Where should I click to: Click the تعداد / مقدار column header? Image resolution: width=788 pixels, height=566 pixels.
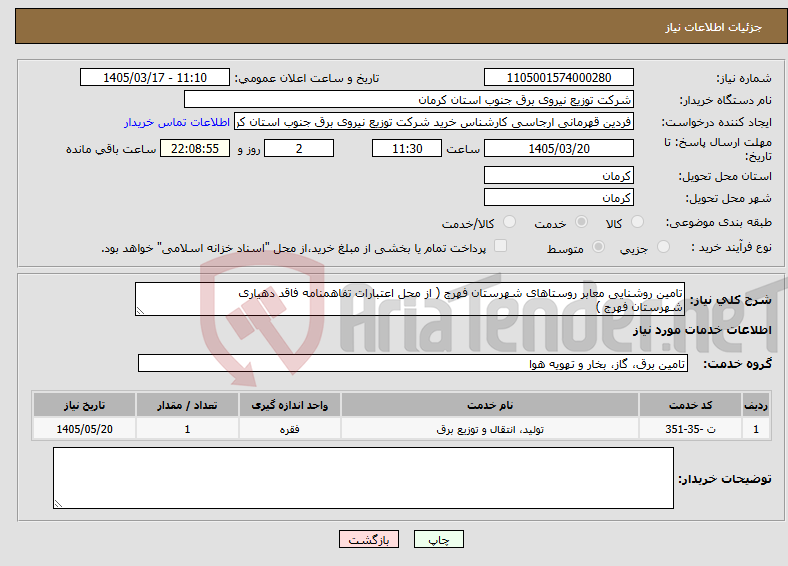pos(187,405)
